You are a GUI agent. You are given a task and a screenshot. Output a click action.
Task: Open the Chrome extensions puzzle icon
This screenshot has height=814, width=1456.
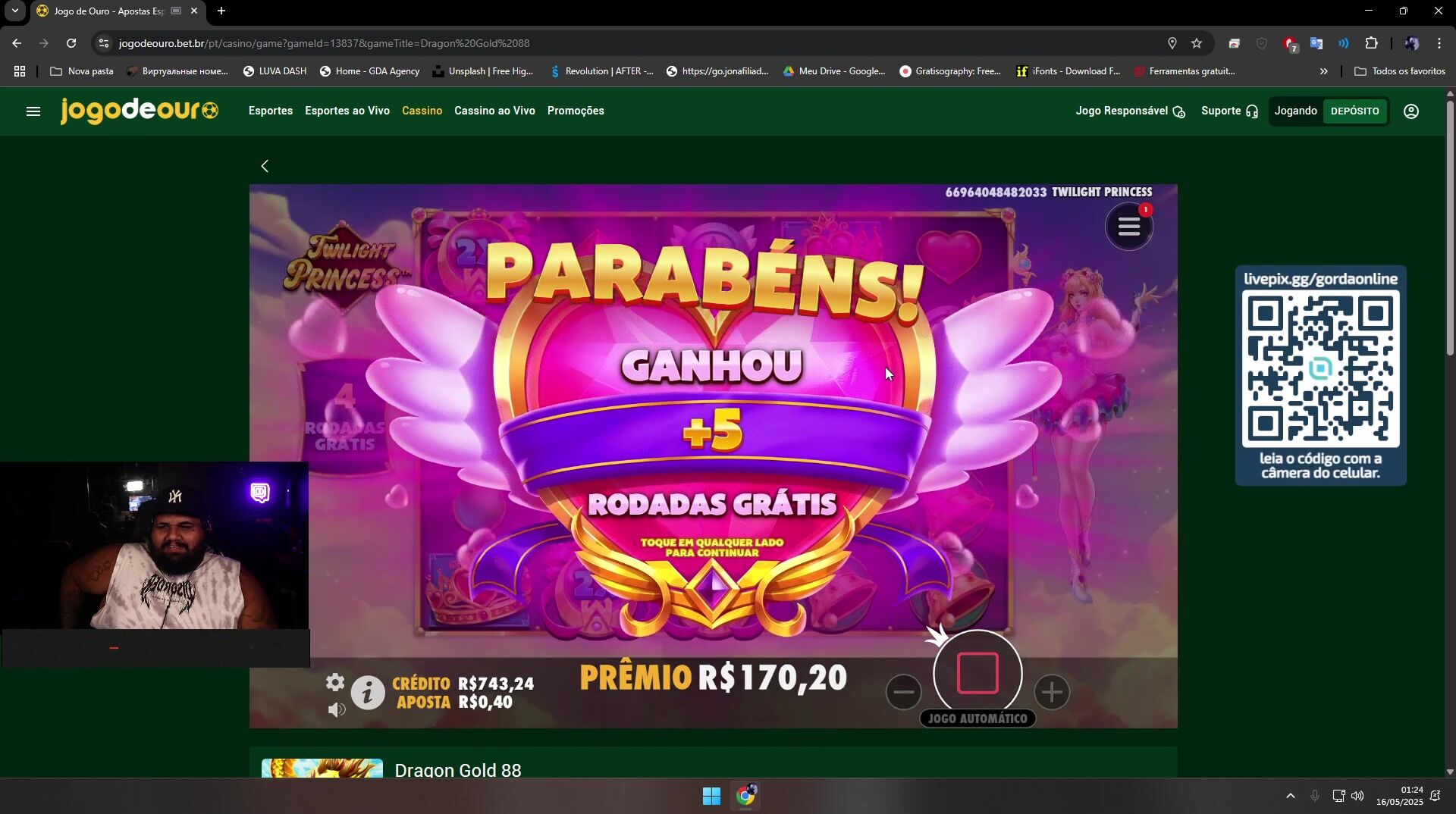pyautogui.click(x=1371, y=43)
